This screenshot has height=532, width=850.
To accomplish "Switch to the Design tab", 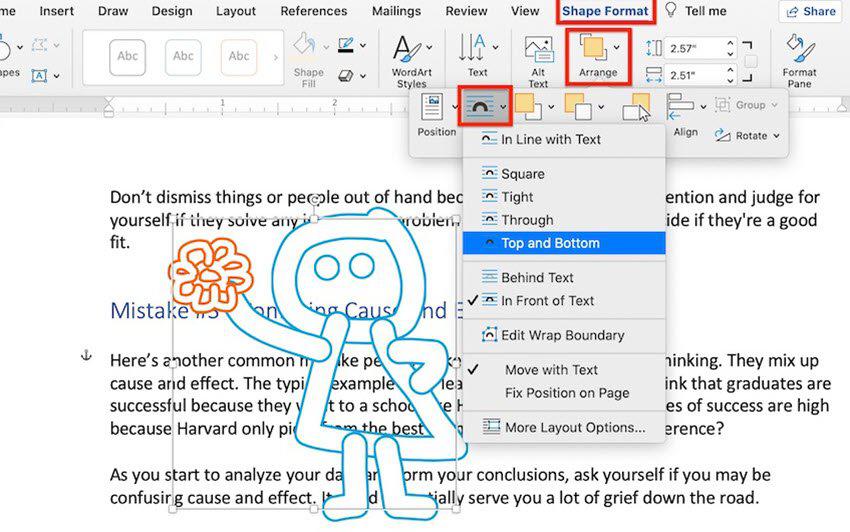I will [172, 11].
